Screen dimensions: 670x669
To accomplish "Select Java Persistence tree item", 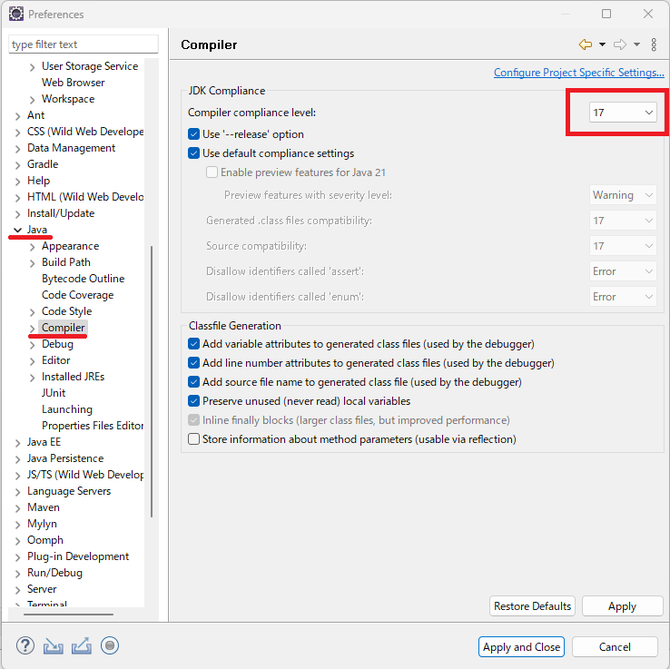I will tap(65, 458).
